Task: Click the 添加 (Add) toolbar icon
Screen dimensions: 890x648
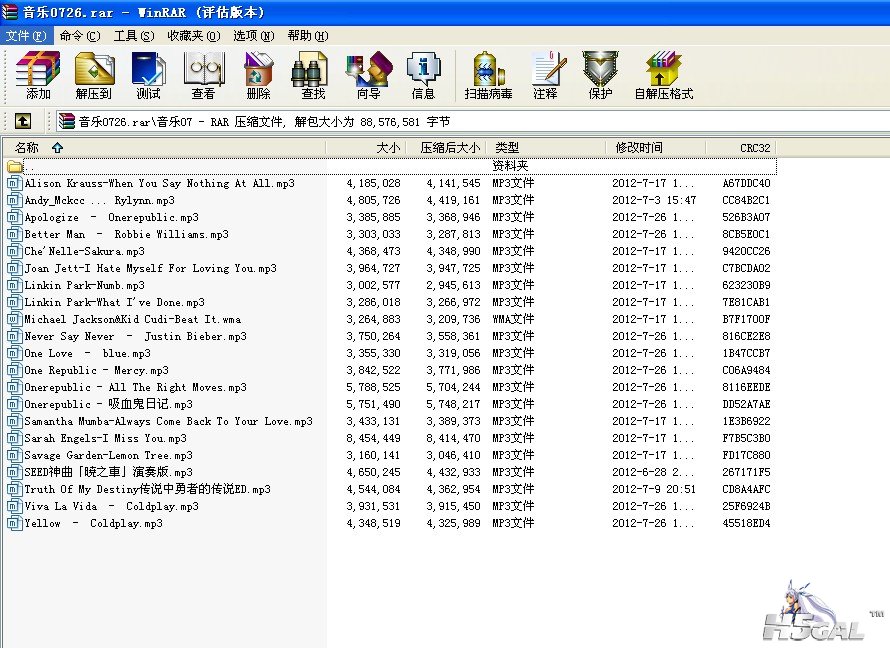Action: [x=38, y=75]
